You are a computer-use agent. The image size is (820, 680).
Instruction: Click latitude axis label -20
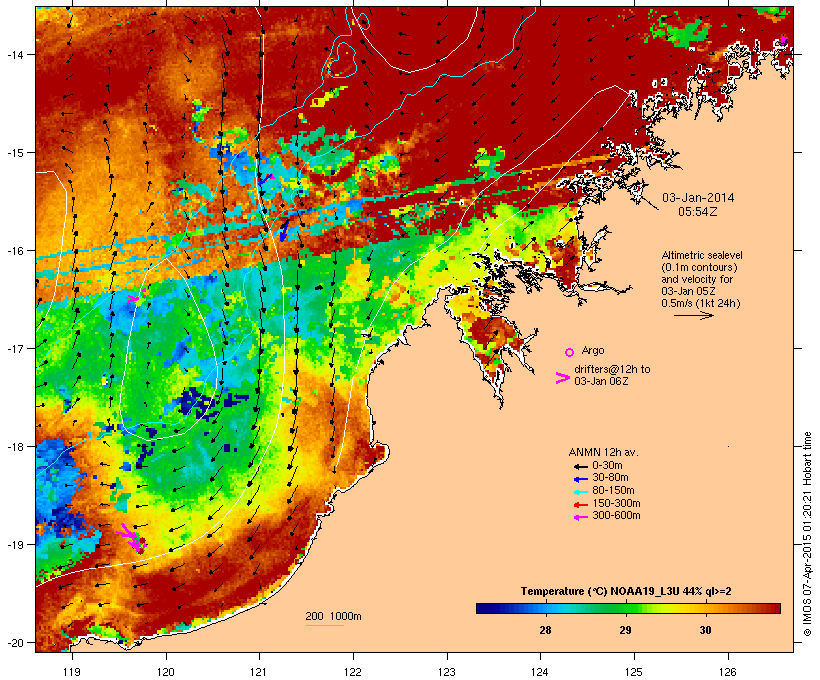[15, 642]
